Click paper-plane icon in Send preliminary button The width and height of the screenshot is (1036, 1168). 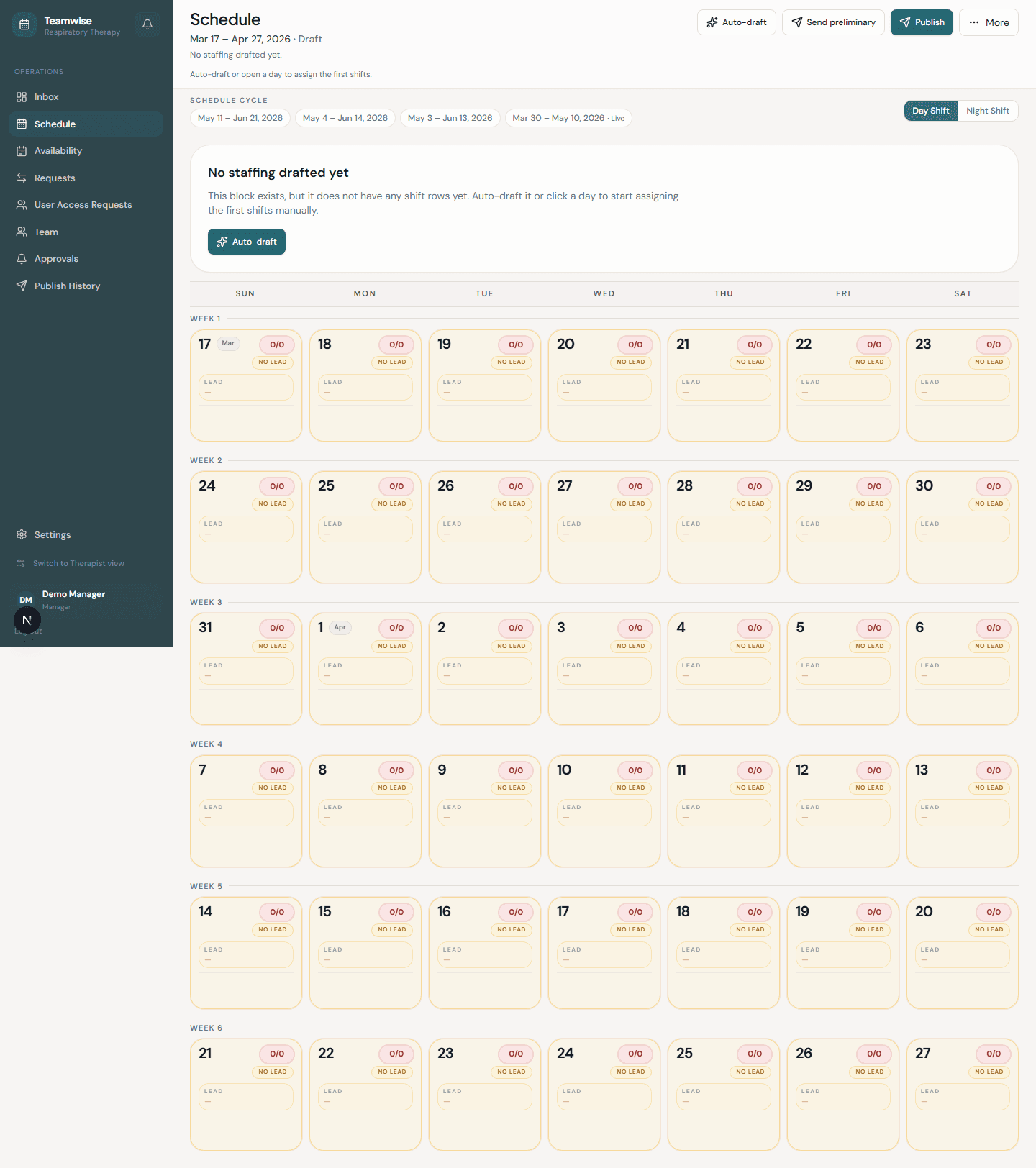pos(797,22)
